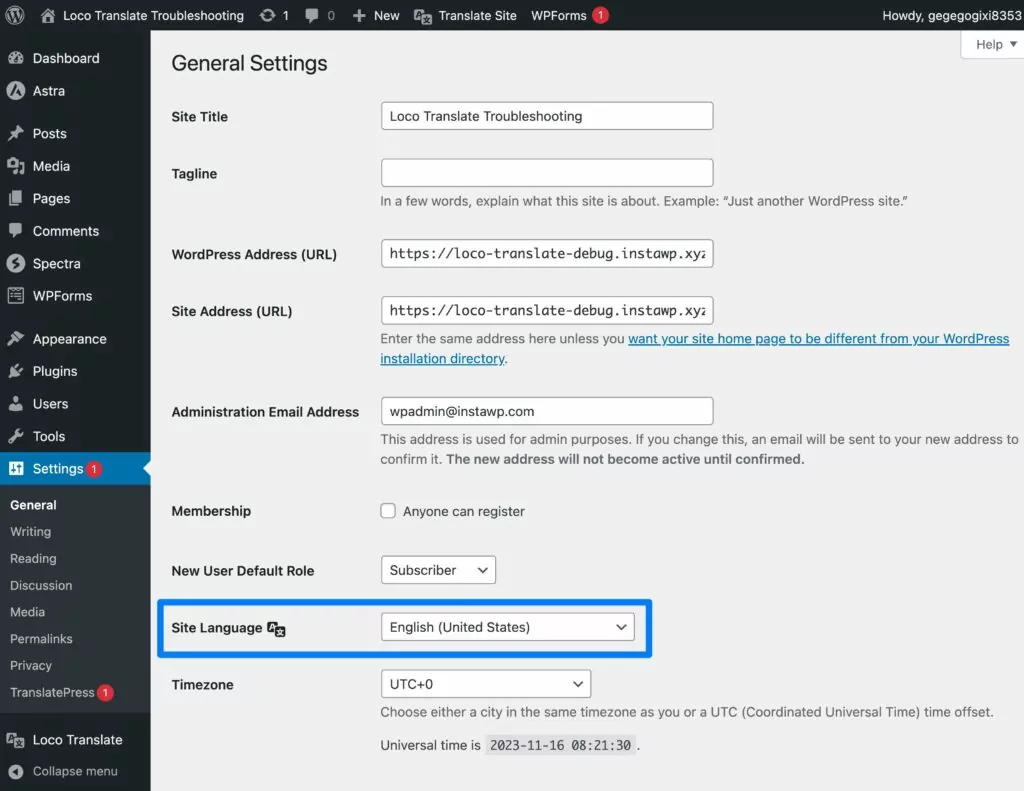Click the Universal time value 2023-11-16 08:21:30
The image size is (1024, 791).
pyautogui.click(x=560, y=745)
